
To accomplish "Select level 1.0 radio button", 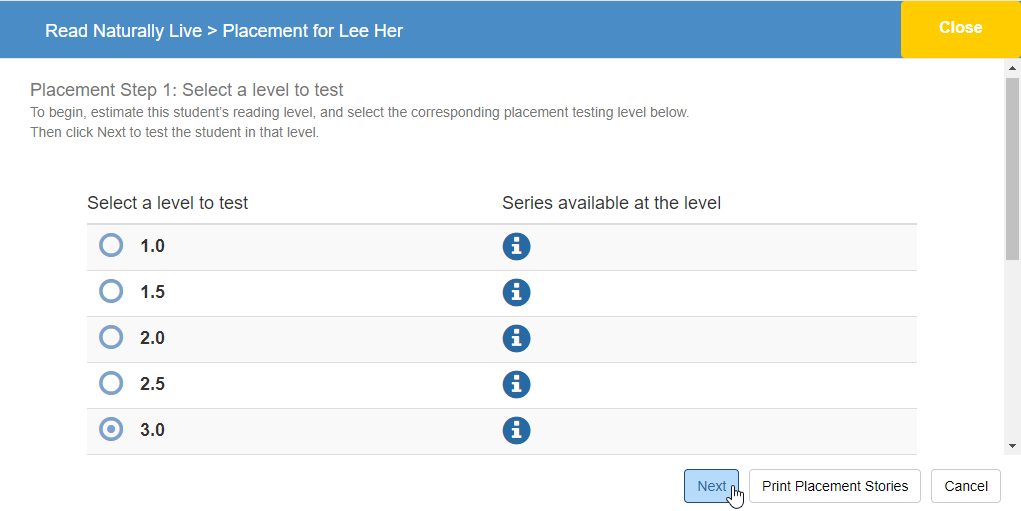I will click(x=111, y=246).
